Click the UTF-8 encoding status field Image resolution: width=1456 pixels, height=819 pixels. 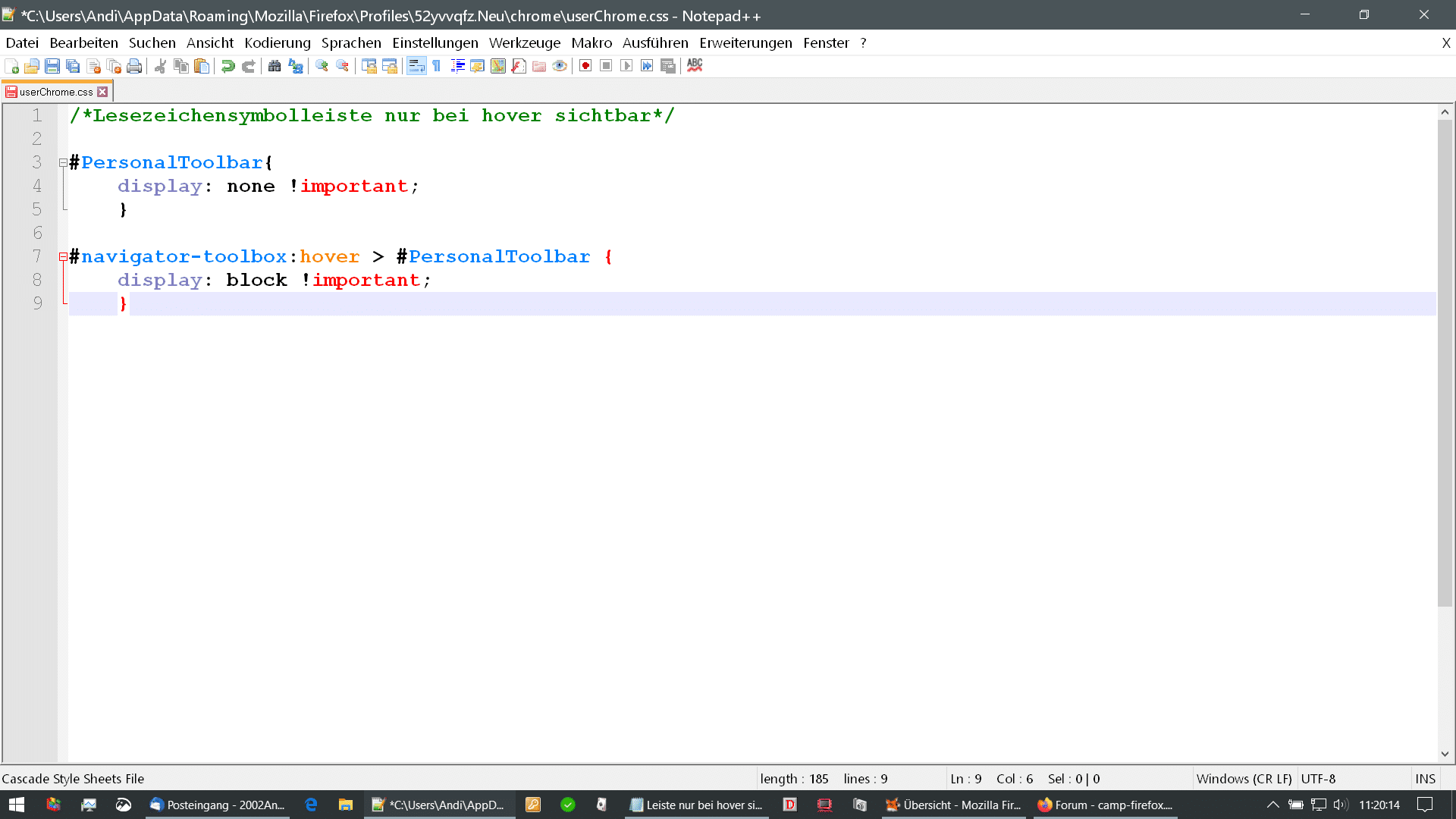pyautogui.click(x=1318, y=779)
